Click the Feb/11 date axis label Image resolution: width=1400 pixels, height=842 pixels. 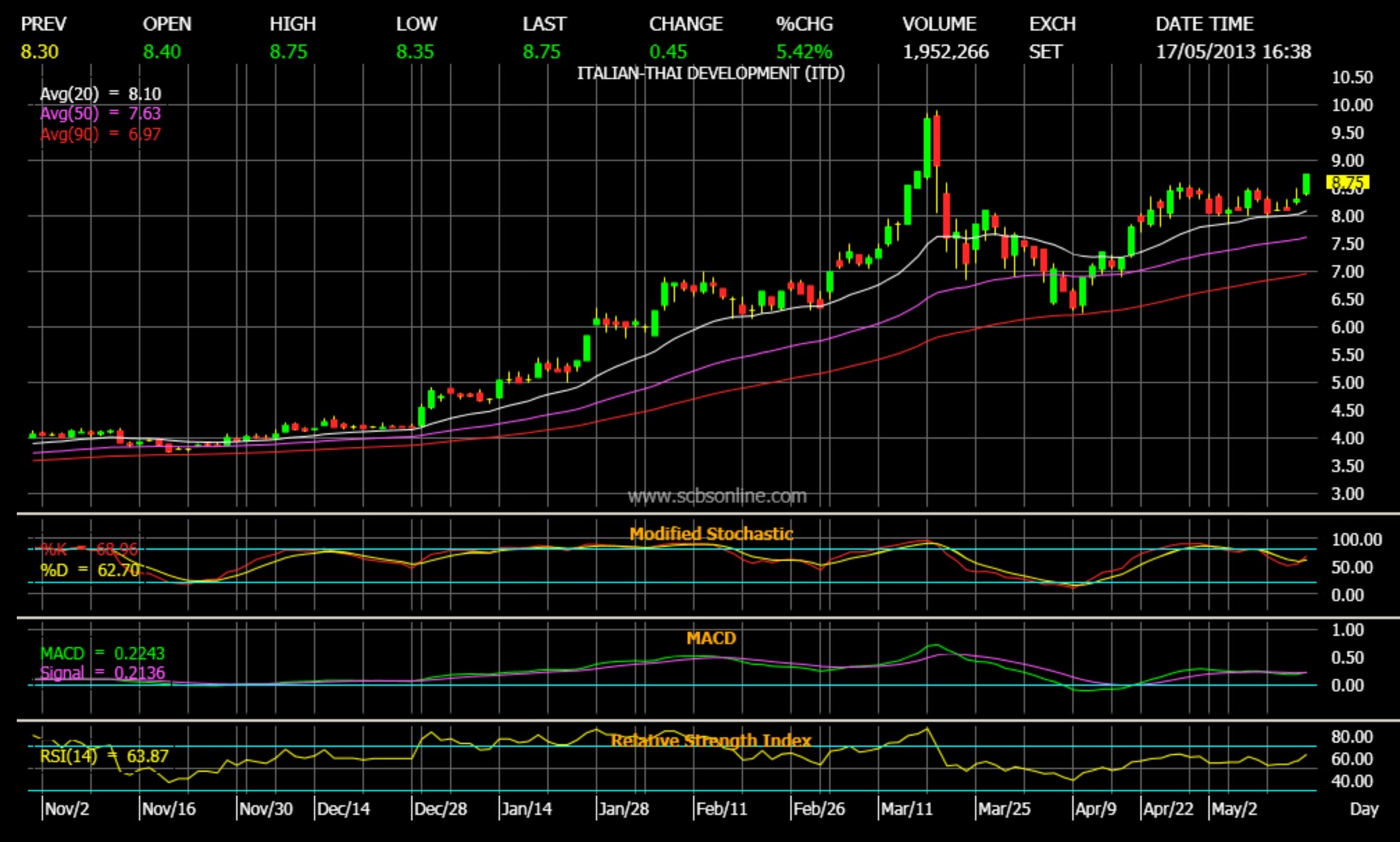coord(722,809)
